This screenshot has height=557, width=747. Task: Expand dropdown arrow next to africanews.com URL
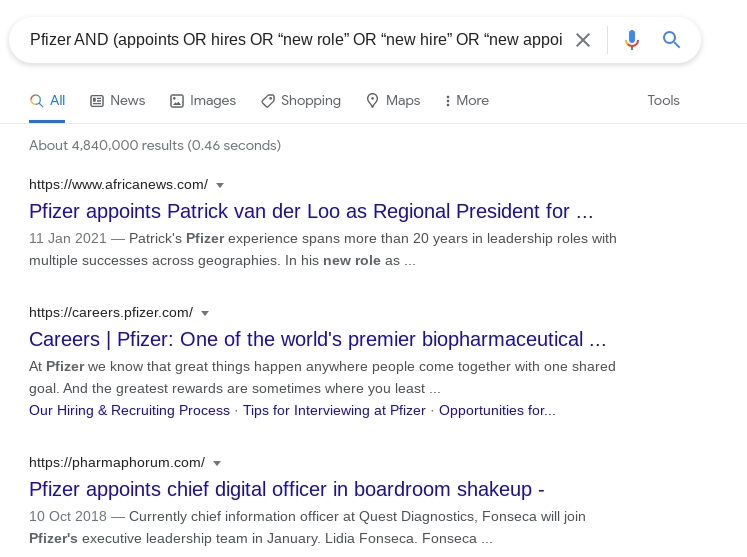220,185
